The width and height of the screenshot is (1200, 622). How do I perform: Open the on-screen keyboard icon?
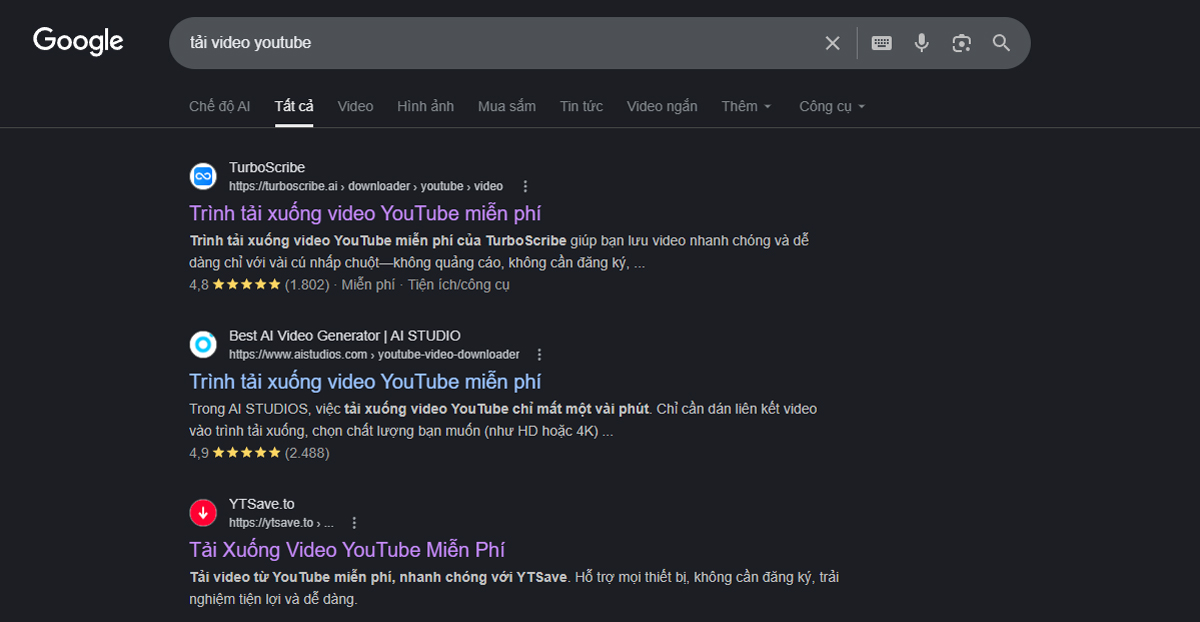(x=881, y=42)
